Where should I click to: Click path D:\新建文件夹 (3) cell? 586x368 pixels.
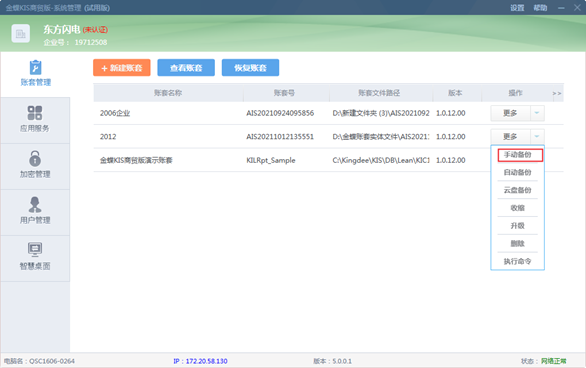point(381,113)
